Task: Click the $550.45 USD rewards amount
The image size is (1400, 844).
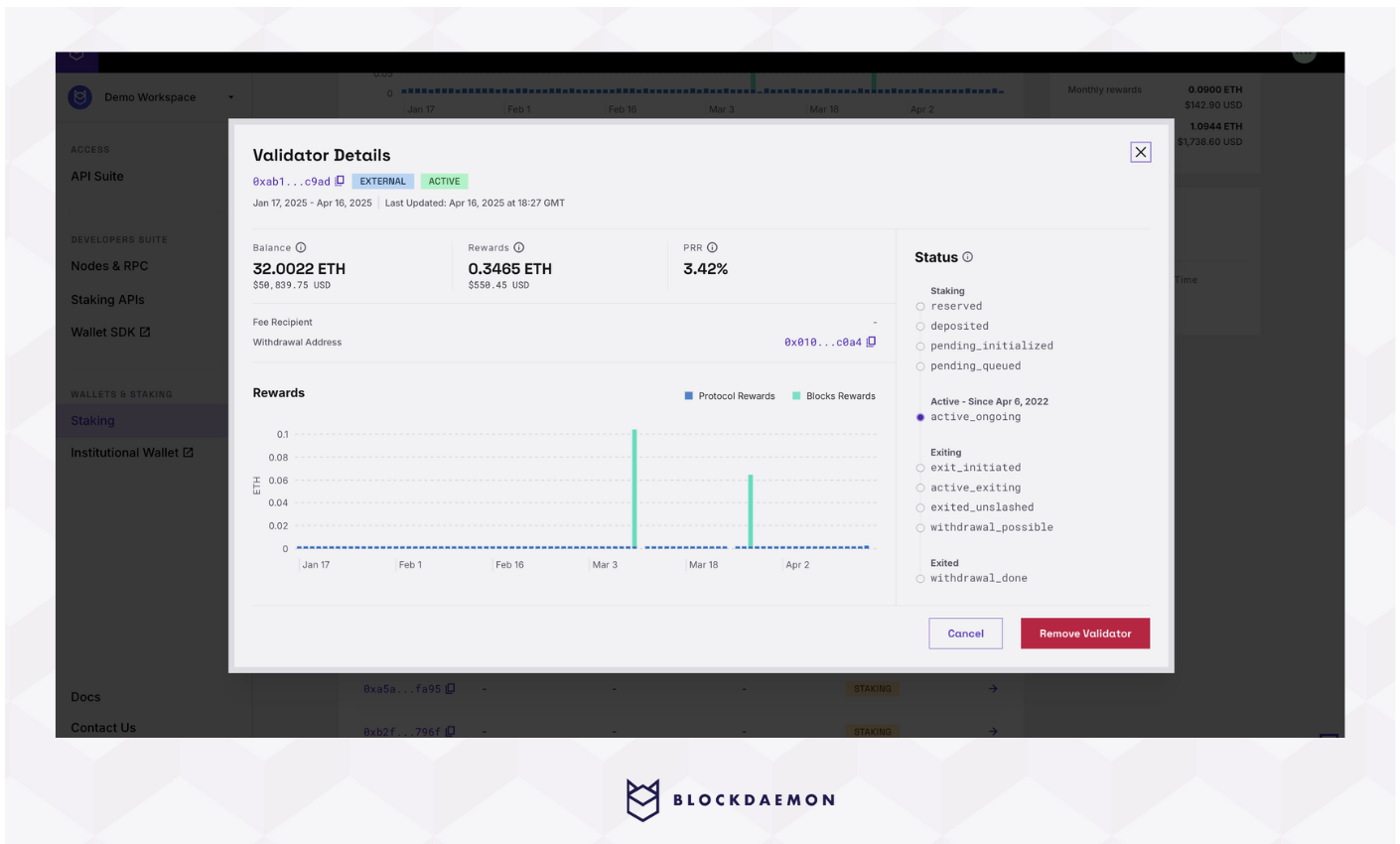Action: pos(498,285)
